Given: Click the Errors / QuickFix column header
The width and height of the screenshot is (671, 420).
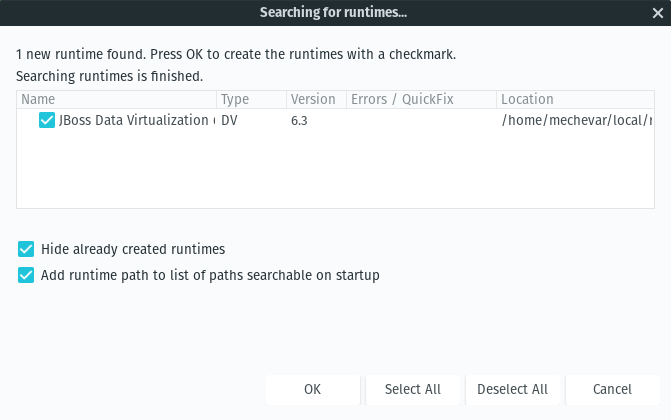Looking at the screenshot, I should (422, 99).
